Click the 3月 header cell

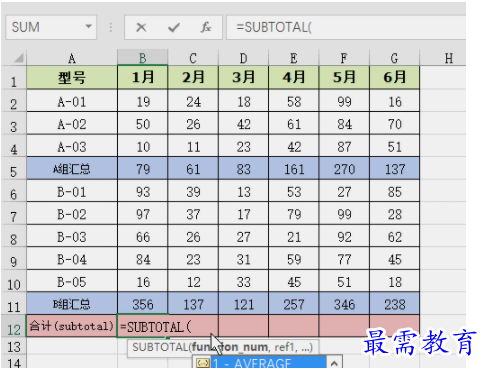coord(243,78)
